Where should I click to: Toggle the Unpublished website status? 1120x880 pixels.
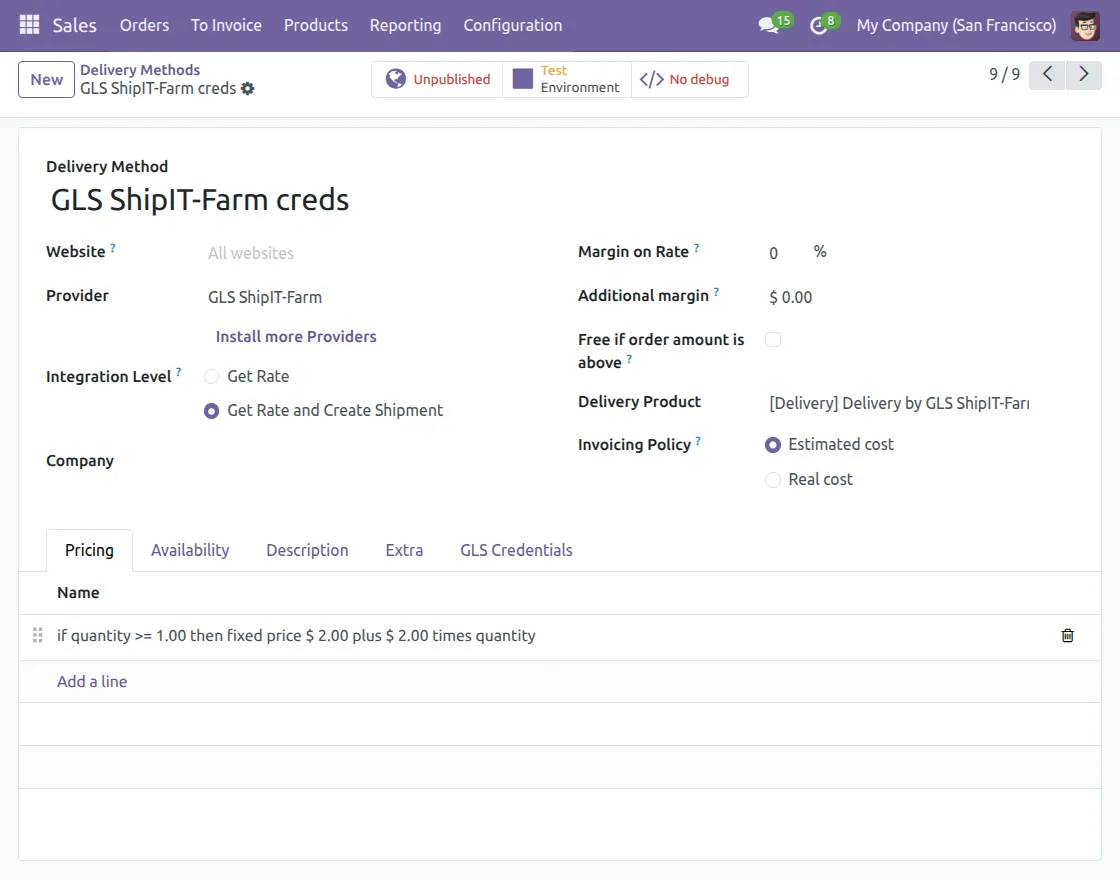click(x=437, y=79)
